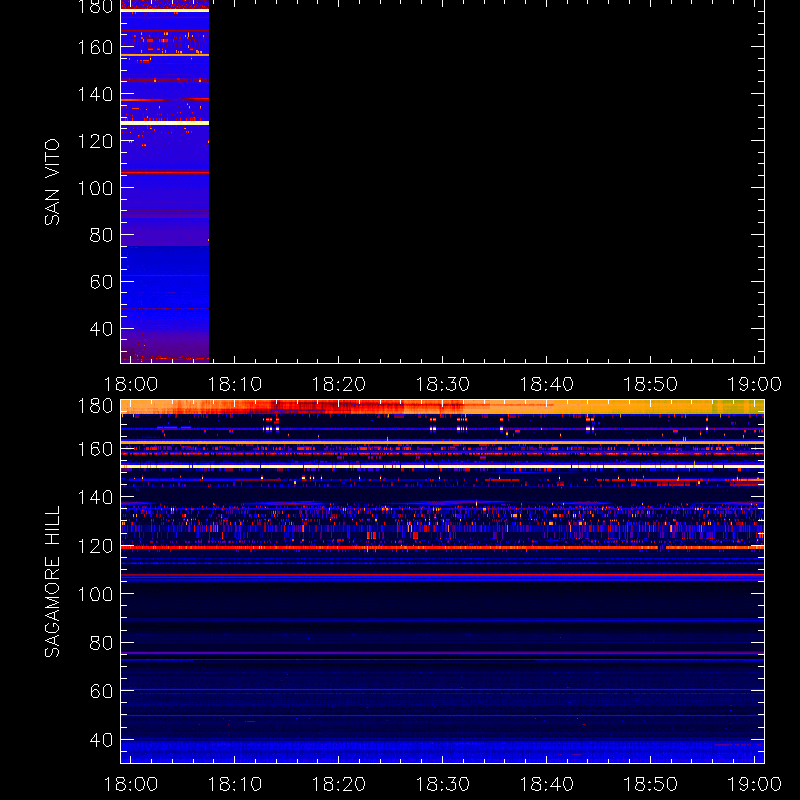Choose the 140 frequency label on Sagamore Hill axis
This screenshot has height=800, width=800.
(x=95, y=497)
